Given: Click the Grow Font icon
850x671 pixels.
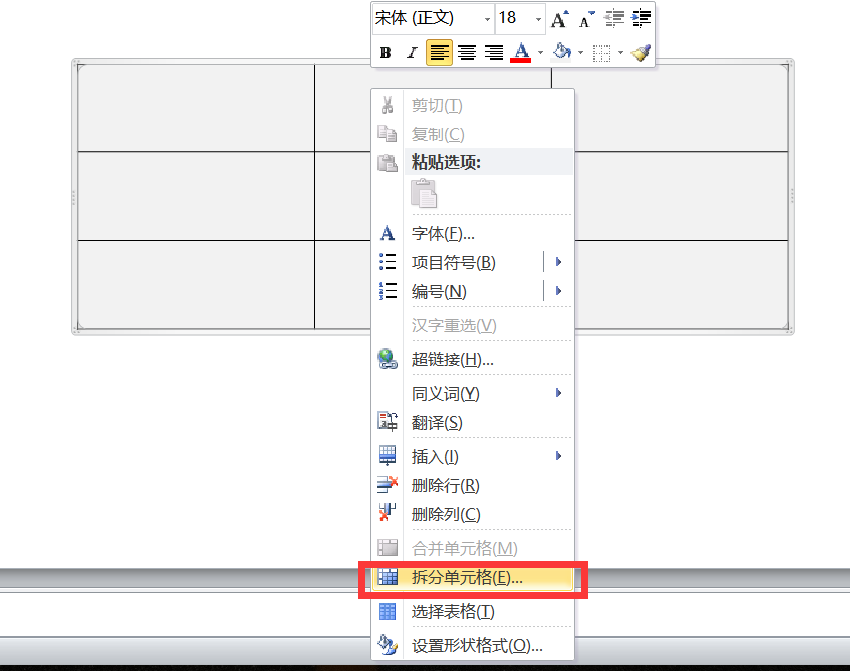Looking at the screenshot, I should click(559, 18).
